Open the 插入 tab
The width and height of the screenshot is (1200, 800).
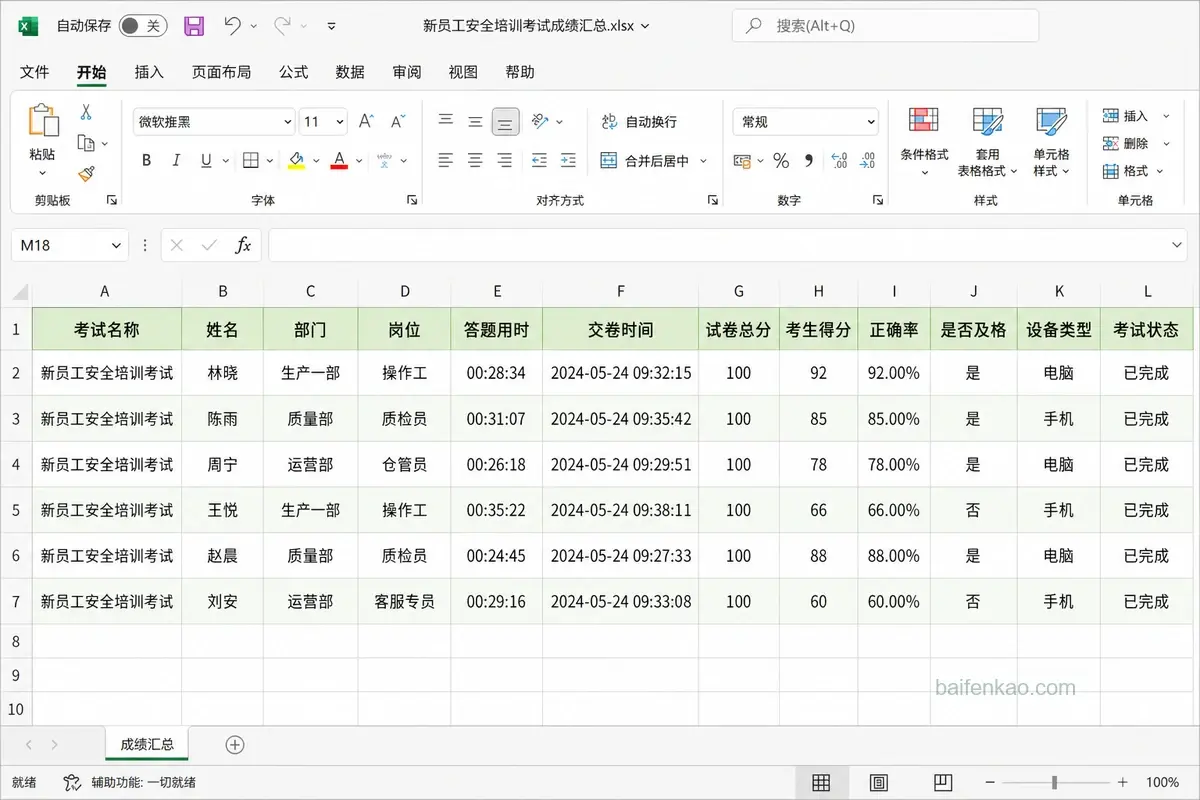point(149,72)
